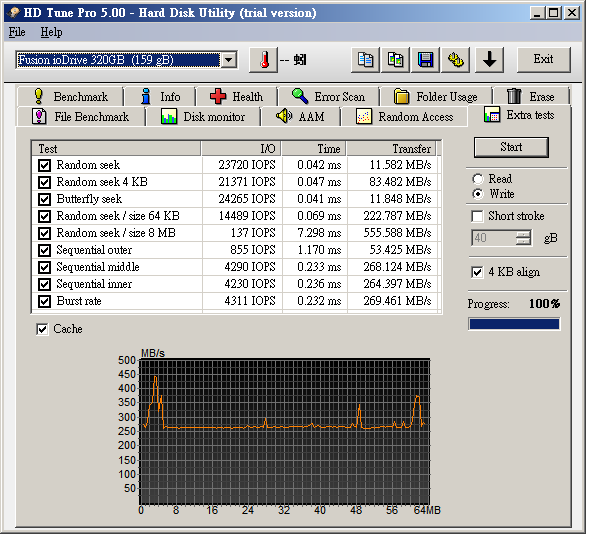The height and width of the screenshot is (534, 614).
Task: Enable the Short stroke checkbox
Action: [x=477, y=216]
